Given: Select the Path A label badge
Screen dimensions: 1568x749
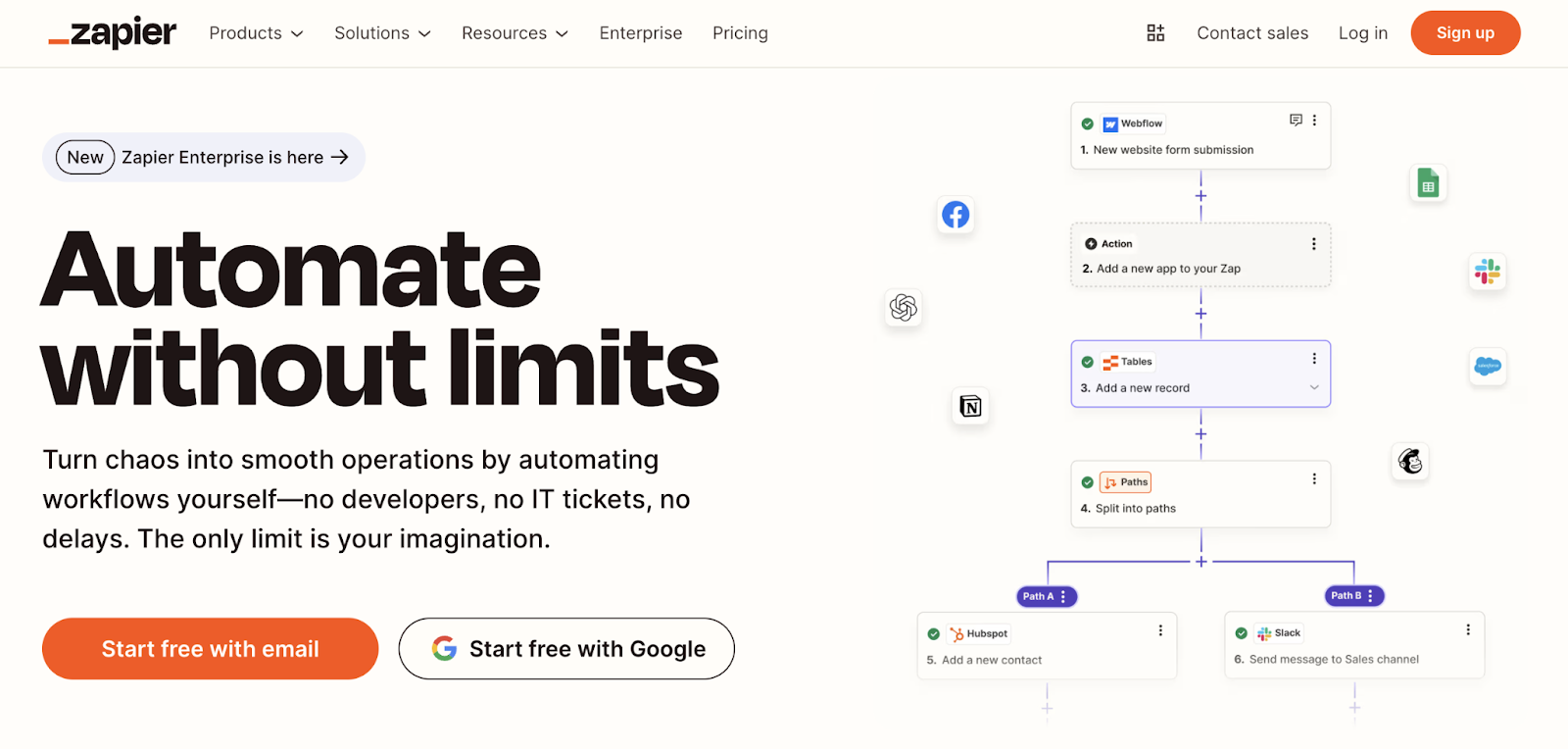Looking at the screenshot, I should pos(1039,596).
